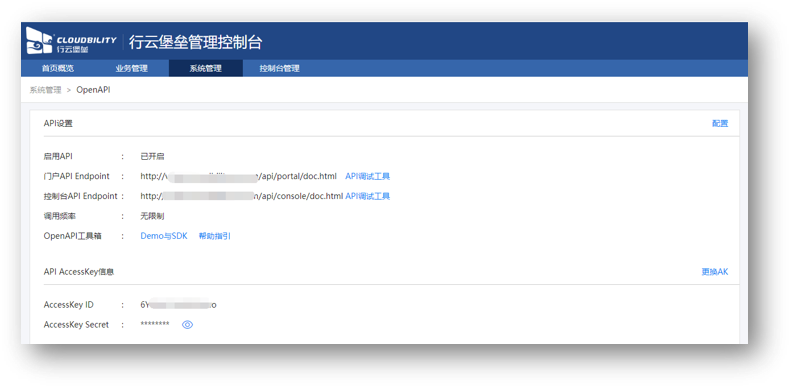Open the Demo与SDK link
790x386 pixels.
tap(164, 236)
